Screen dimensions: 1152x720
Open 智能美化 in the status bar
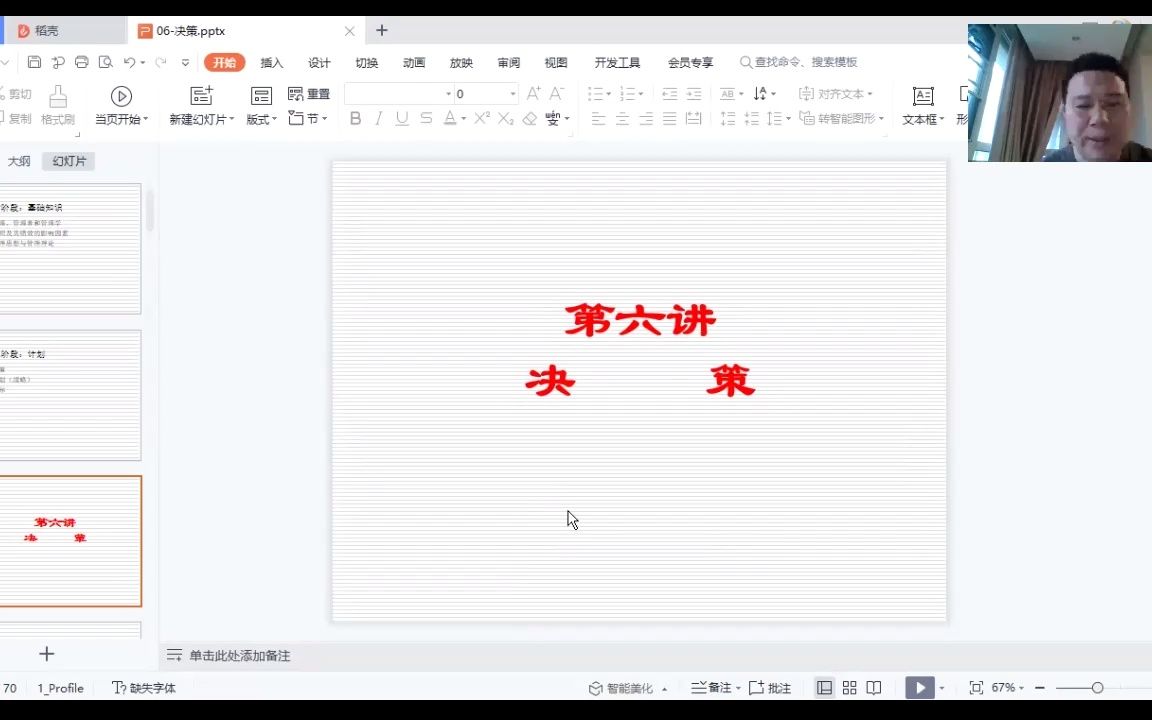(625, 687)
